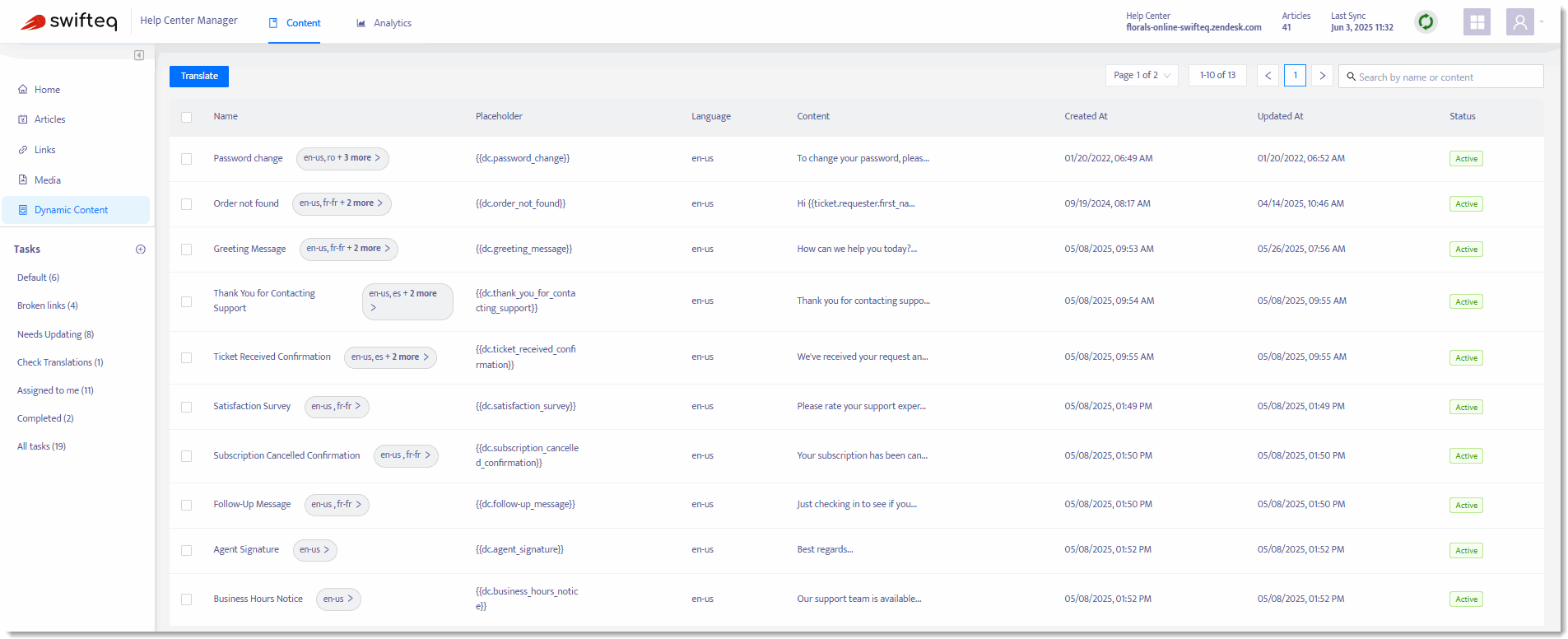This screenshot has width=1568, height=639.
Task: Expand Follow-Up Message languages pill
Action: (337, 505)
